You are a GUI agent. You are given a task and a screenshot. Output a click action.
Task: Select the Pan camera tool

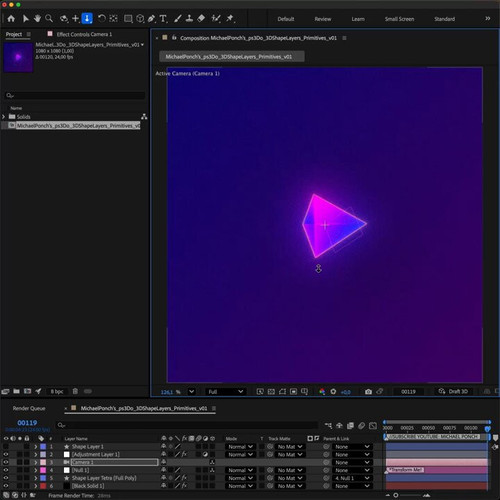pyautogui.click(x=76, y=19)
